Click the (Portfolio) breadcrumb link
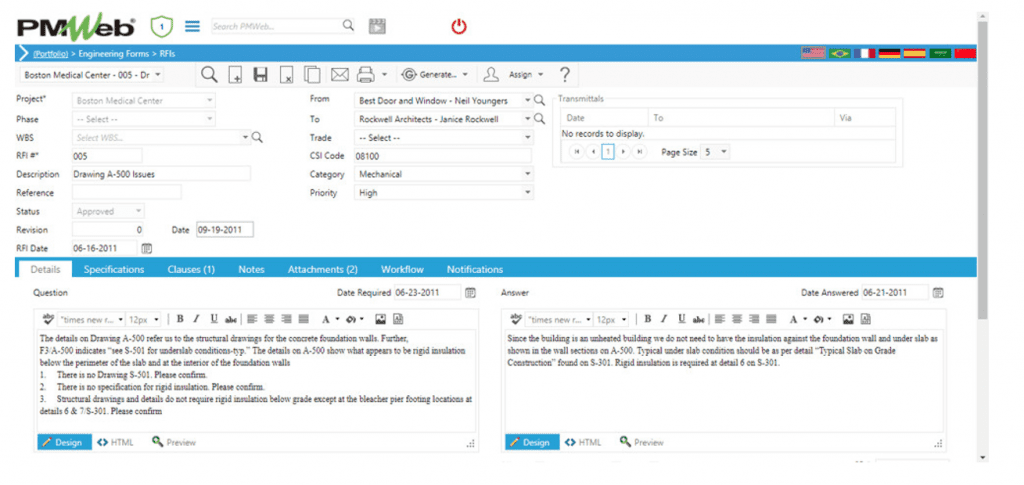 tap(50, 54)
